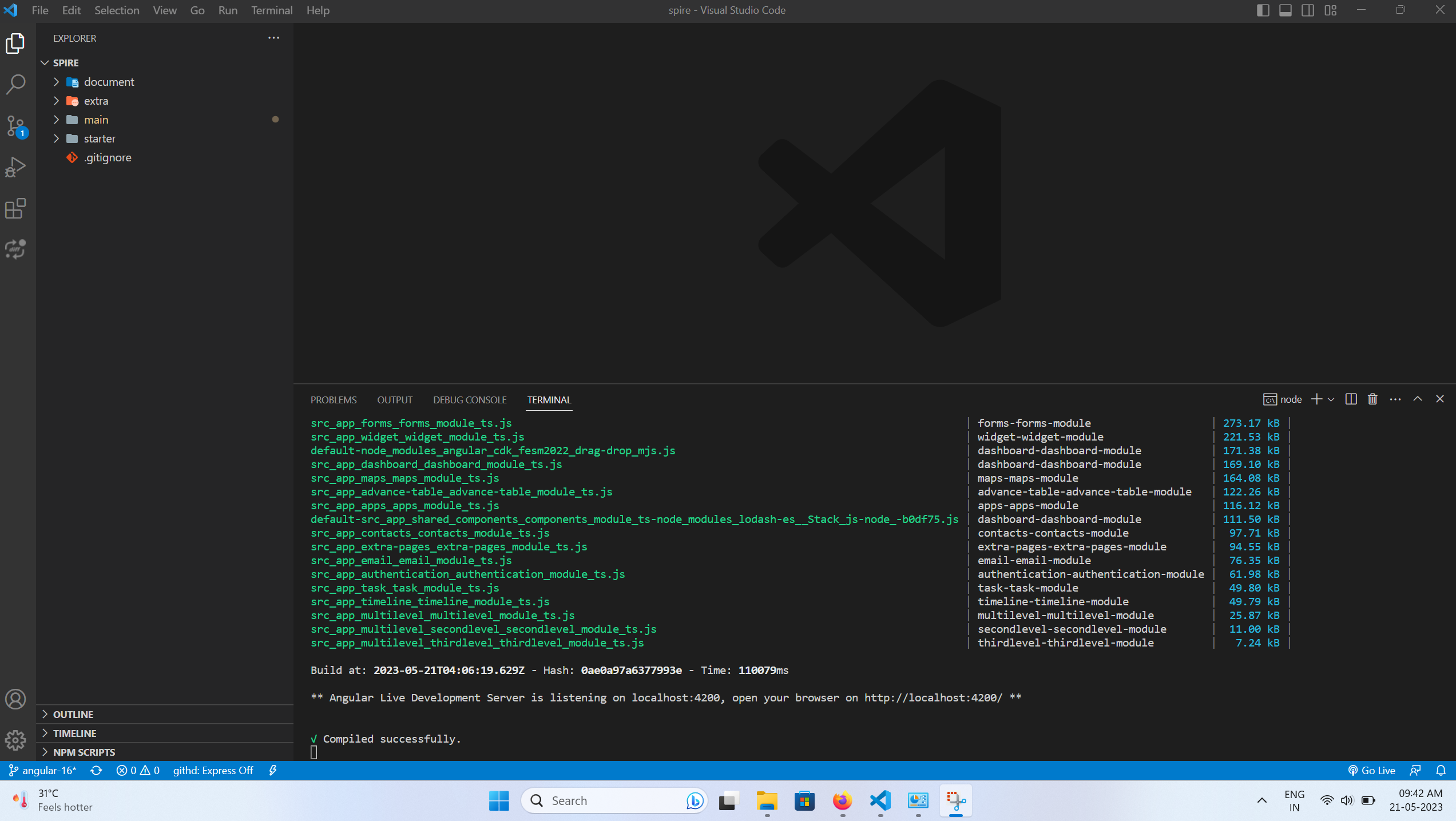Open Manage settings gear

[x=15, y=740]
